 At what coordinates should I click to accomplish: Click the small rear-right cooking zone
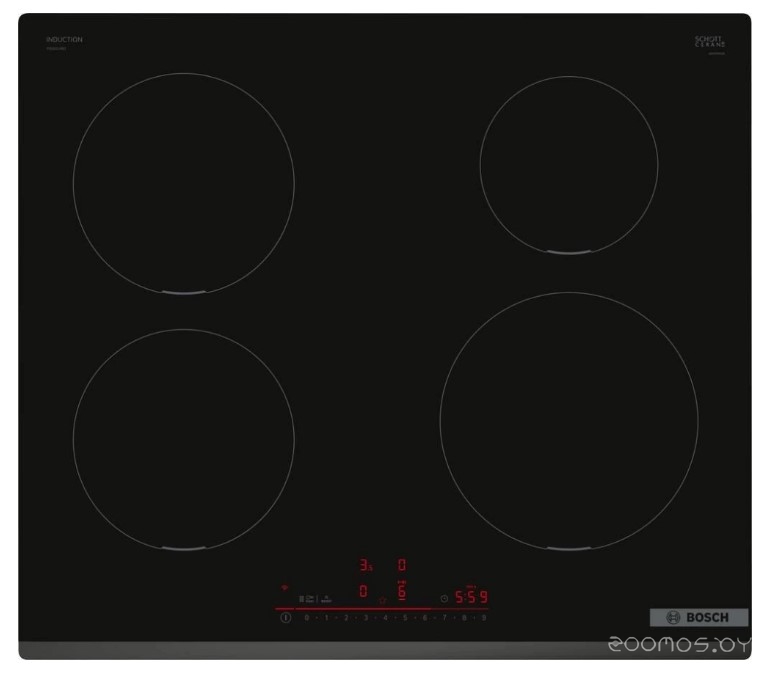point(568,163)
